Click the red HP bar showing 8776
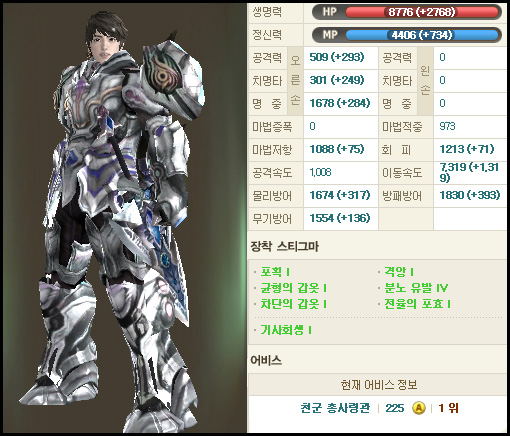Viewport: 510px width, 436px height. (422, 12)
